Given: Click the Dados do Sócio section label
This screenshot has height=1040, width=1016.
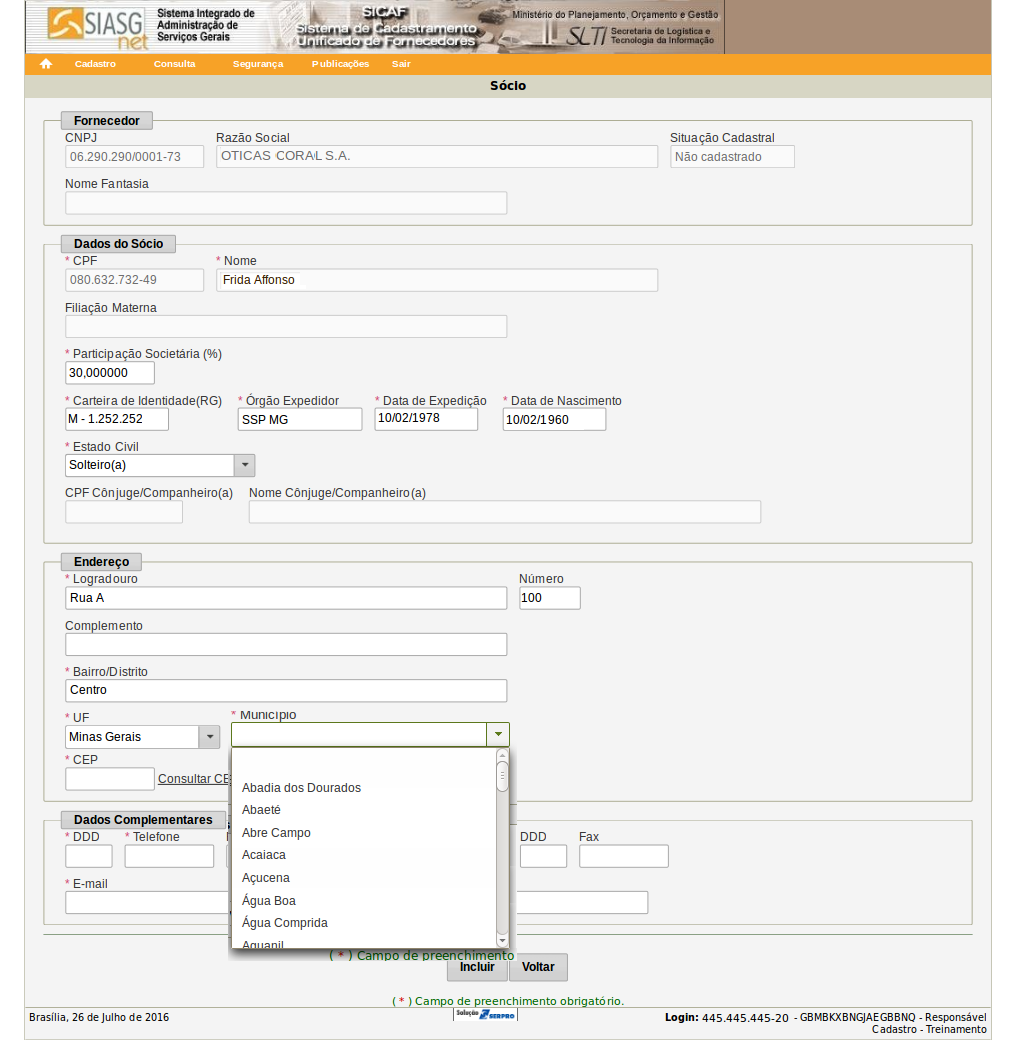Looking at the screenshot, I should coord(118,243).
